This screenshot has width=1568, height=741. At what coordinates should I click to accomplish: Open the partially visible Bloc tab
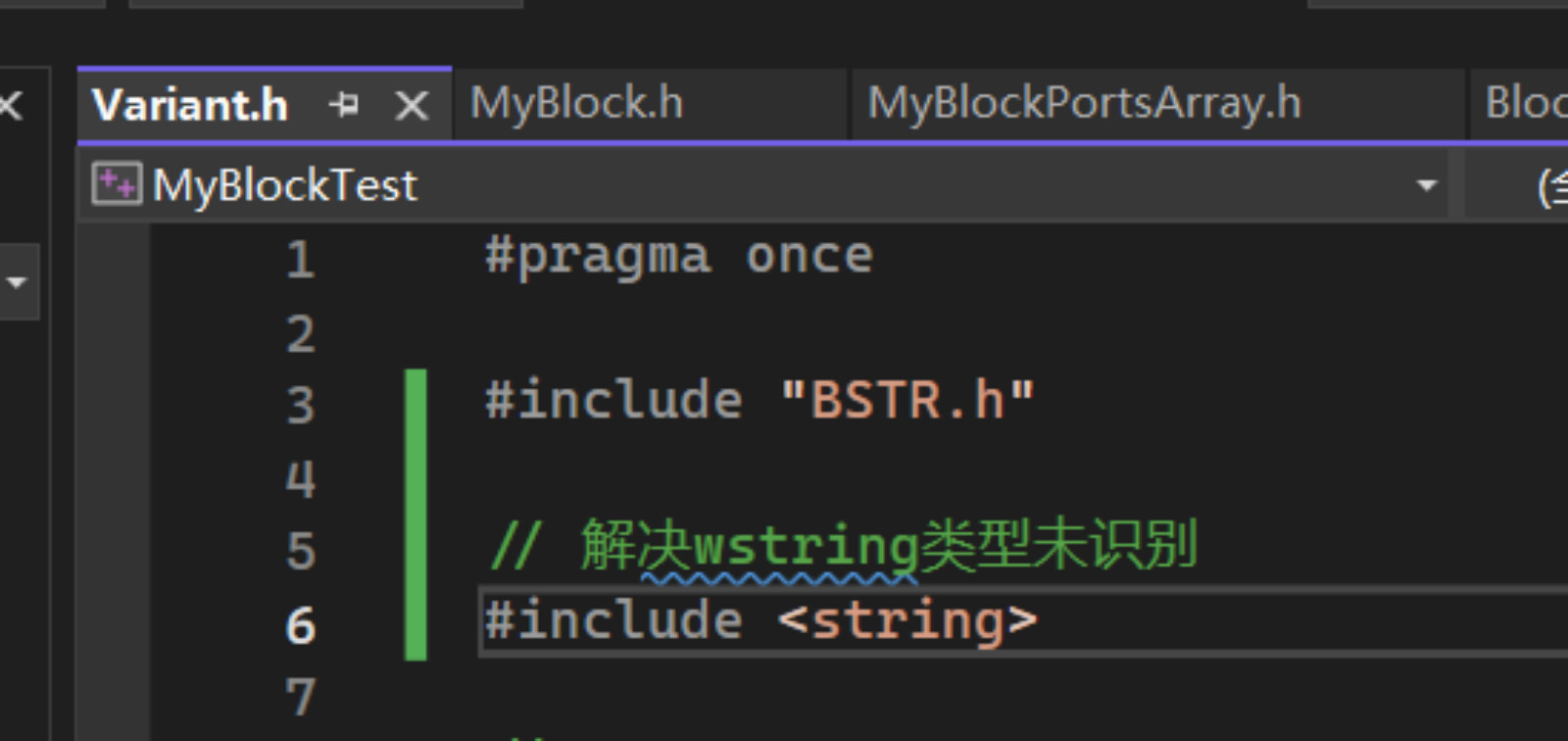pyautogui.click(x=1524, y=103)
